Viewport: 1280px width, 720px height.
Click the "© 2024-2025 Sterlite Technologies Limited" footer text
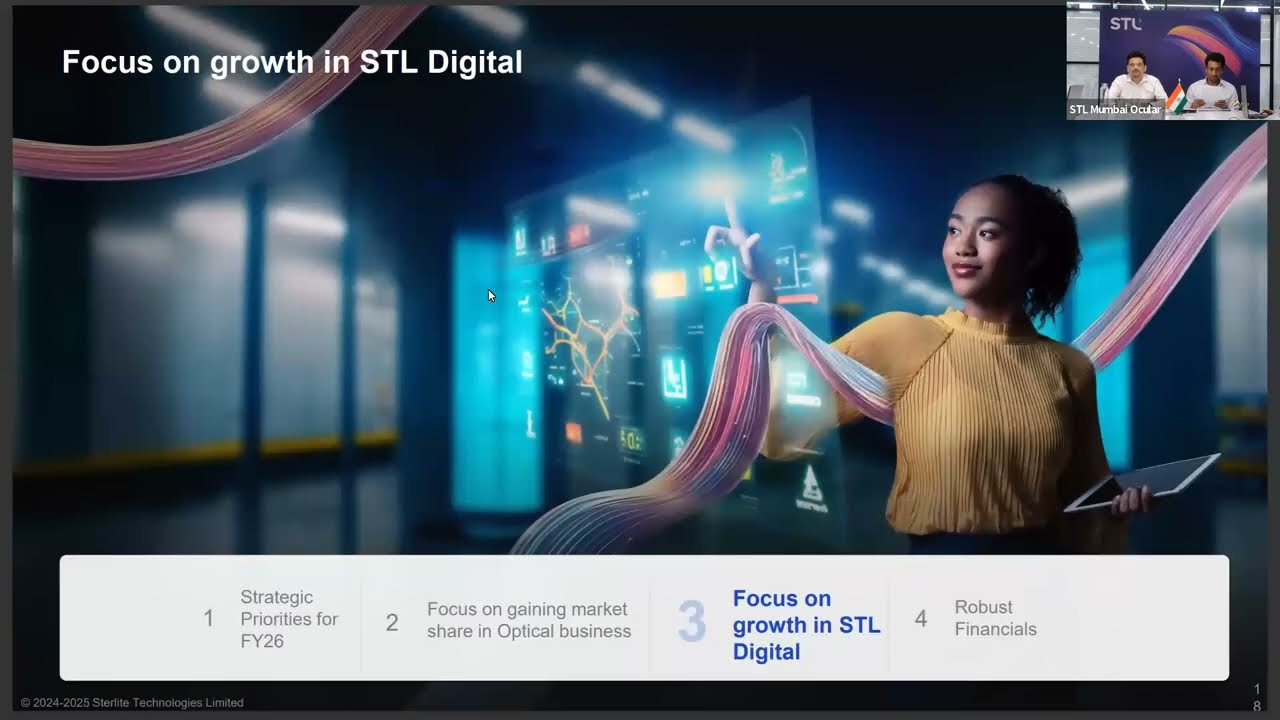pyautogui.click(x=132, y=703)
